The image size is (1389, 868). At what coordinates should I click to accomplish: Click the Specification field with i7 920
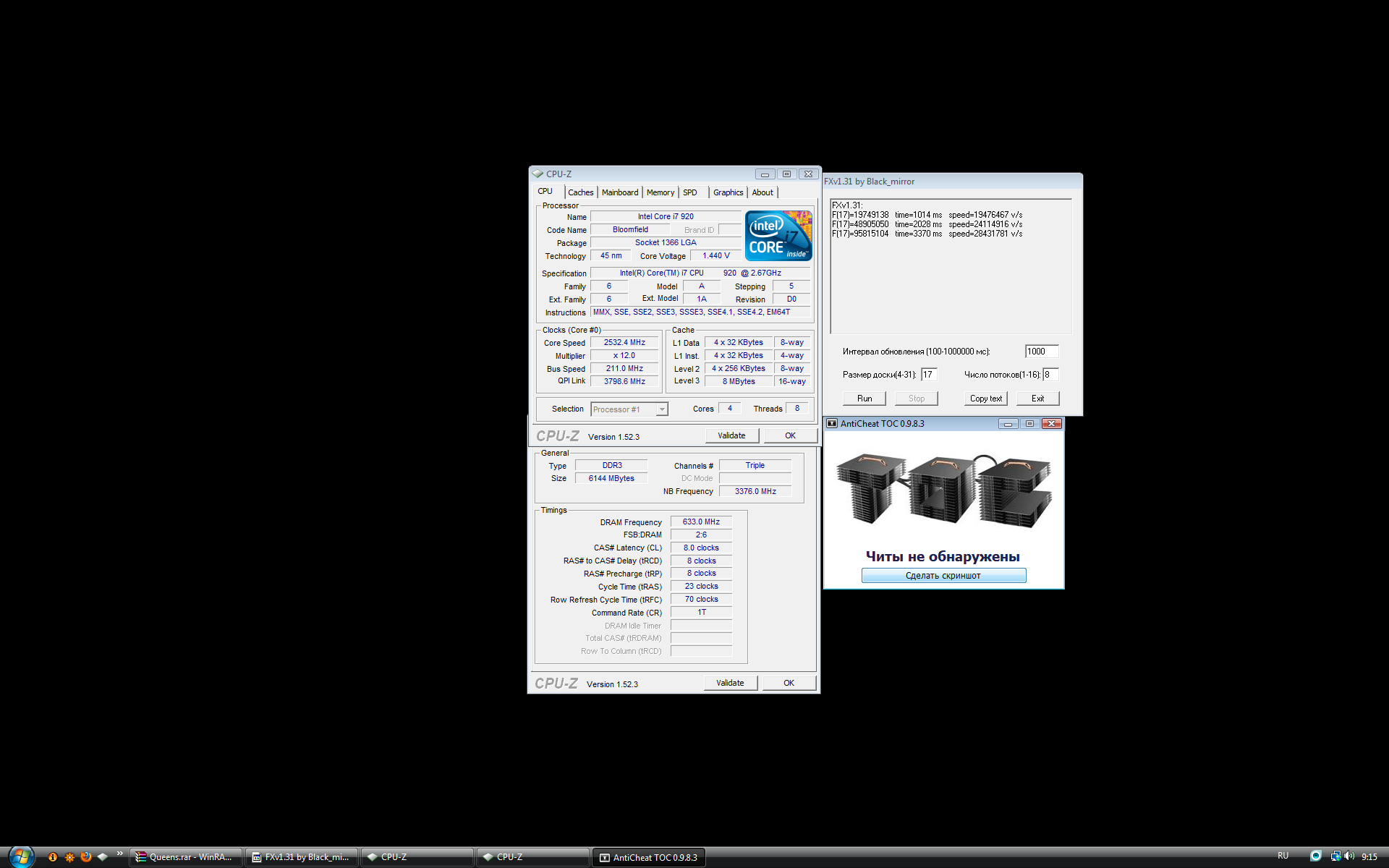(700, 273)
